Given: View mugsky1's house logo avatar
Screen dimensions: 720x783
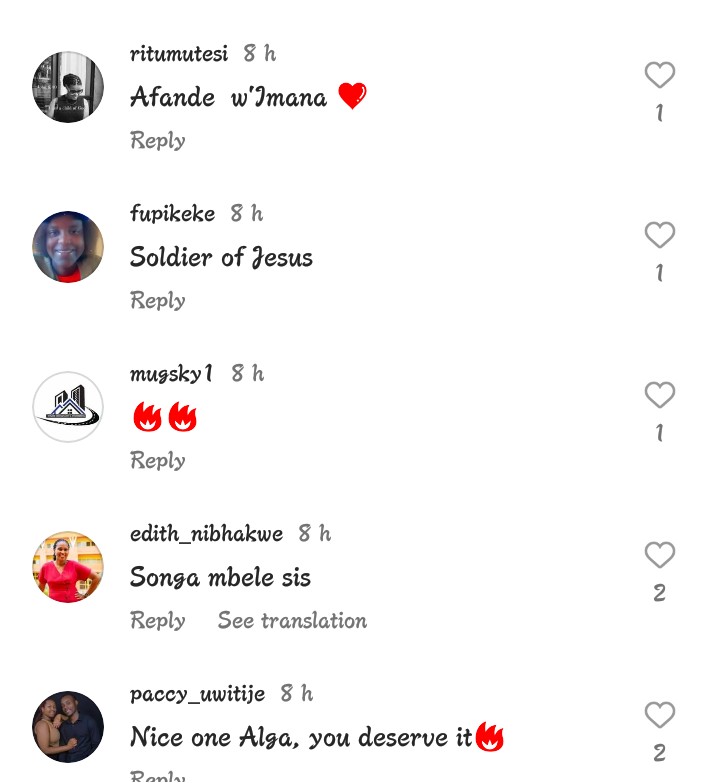Looking at the screenshot, I should tap(68, 407).
